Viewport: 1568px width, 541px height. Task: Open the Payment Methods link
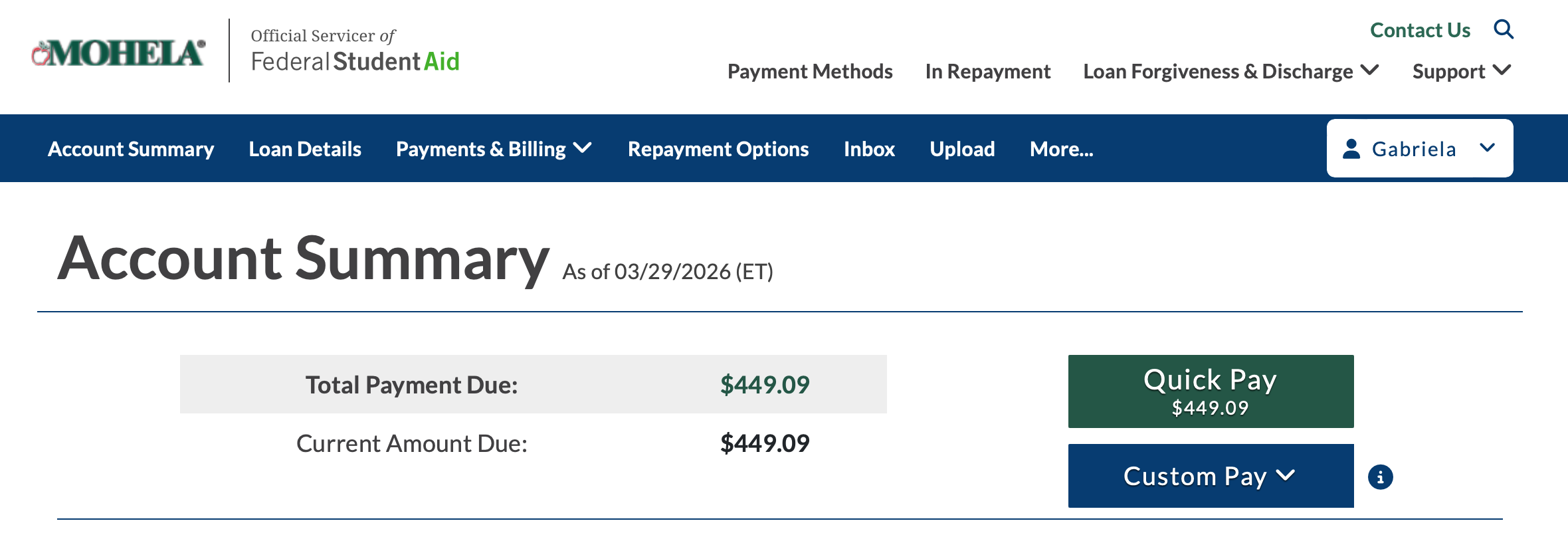[x=810, y=71]
